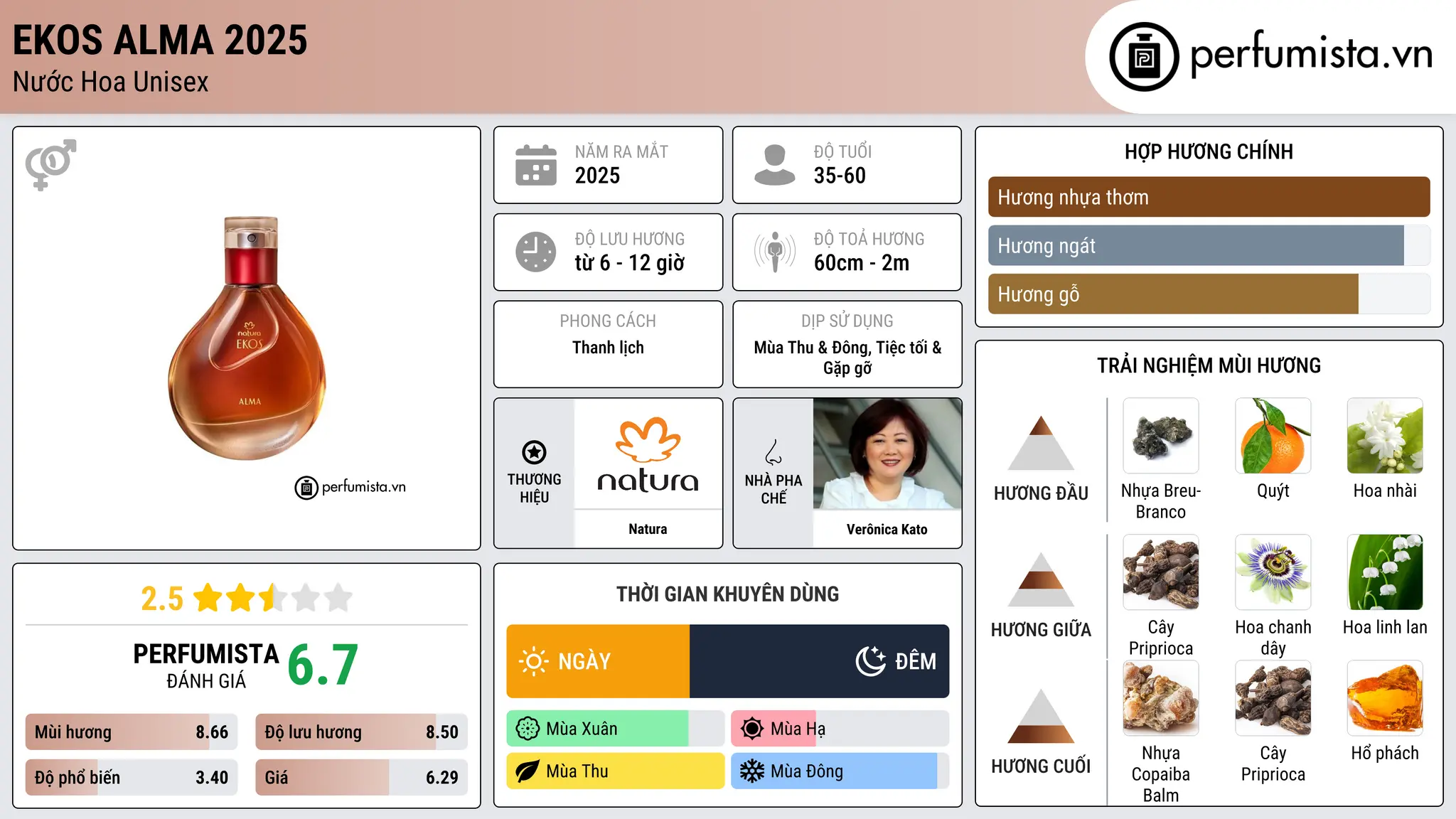1456x819 pixels.
Task: Click the launch year value 2025
Action: pyautogui.click(x=597, y=176)
